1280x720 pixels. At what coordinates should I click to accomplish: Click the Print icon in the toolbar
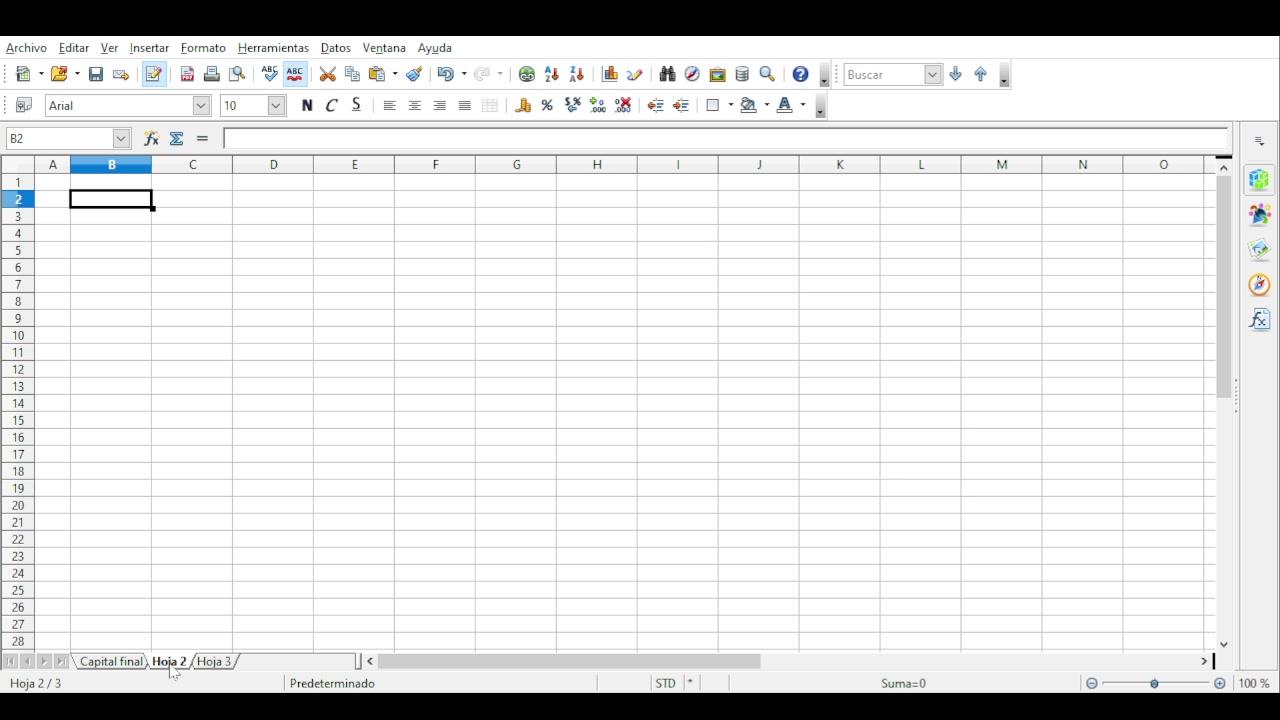(x=211, y=74)
